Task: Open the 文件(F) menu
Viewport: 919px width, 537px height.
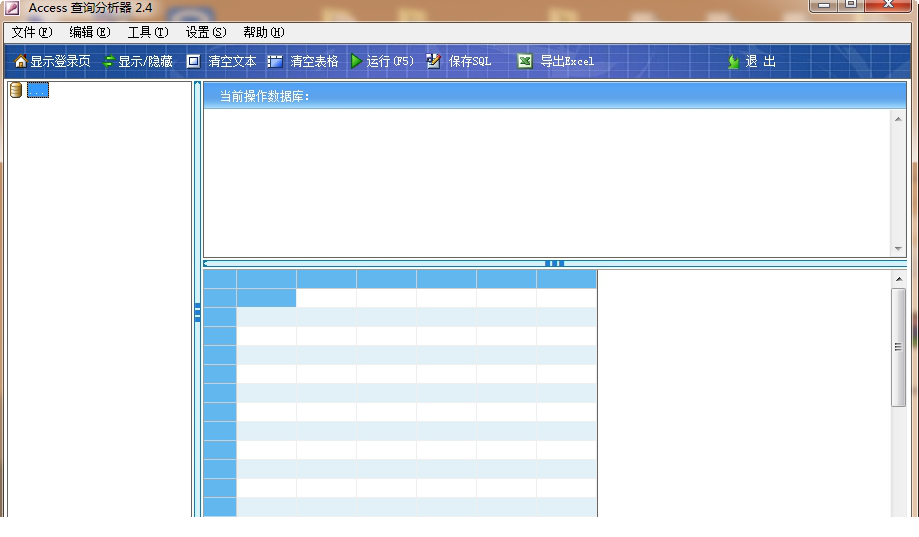Action: [32, 32]
